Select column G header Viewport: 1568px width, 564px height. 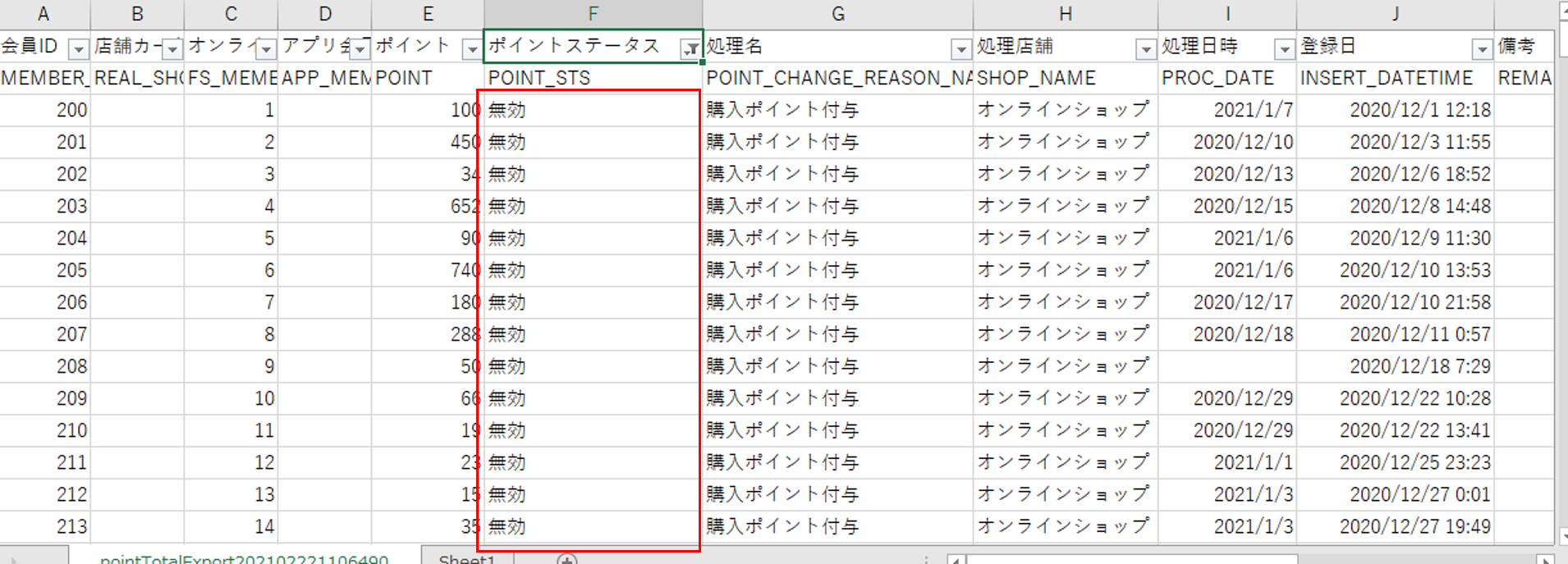pos(837,14)
